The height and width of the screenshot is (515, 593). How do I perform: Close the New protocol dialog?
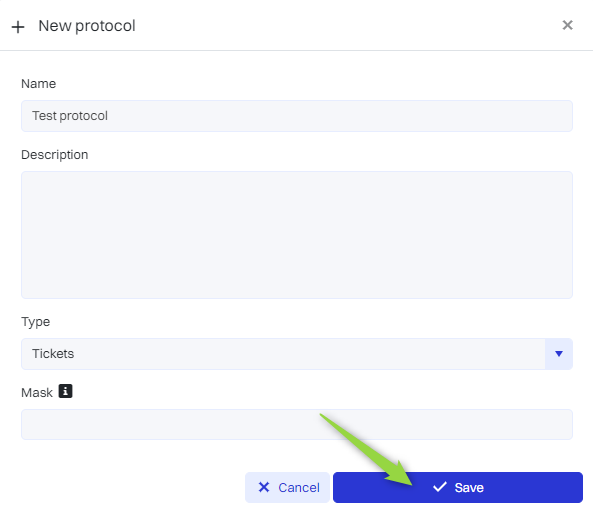tap(567, 25)
